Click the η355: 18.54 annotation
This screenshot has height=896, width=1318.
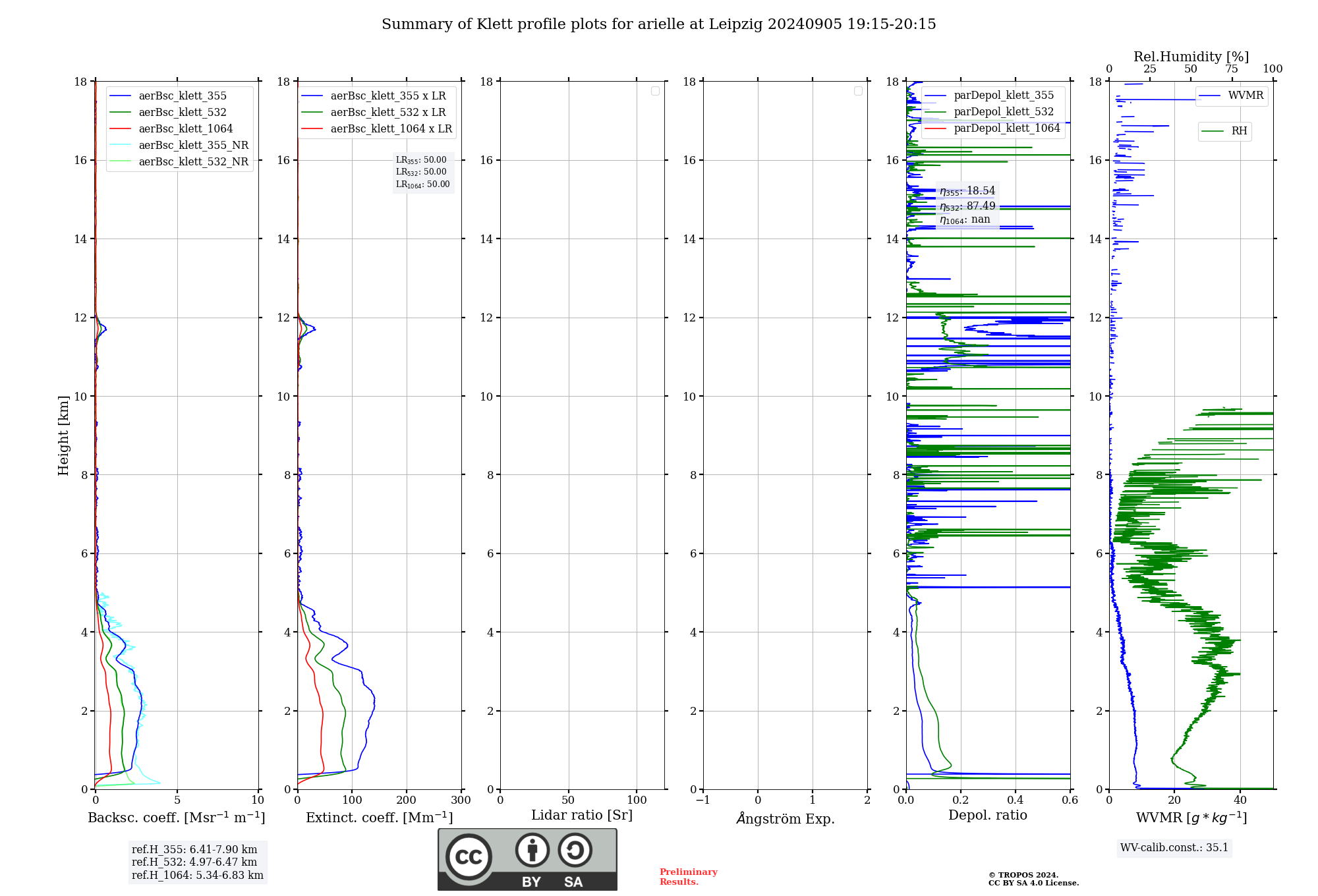967,191
